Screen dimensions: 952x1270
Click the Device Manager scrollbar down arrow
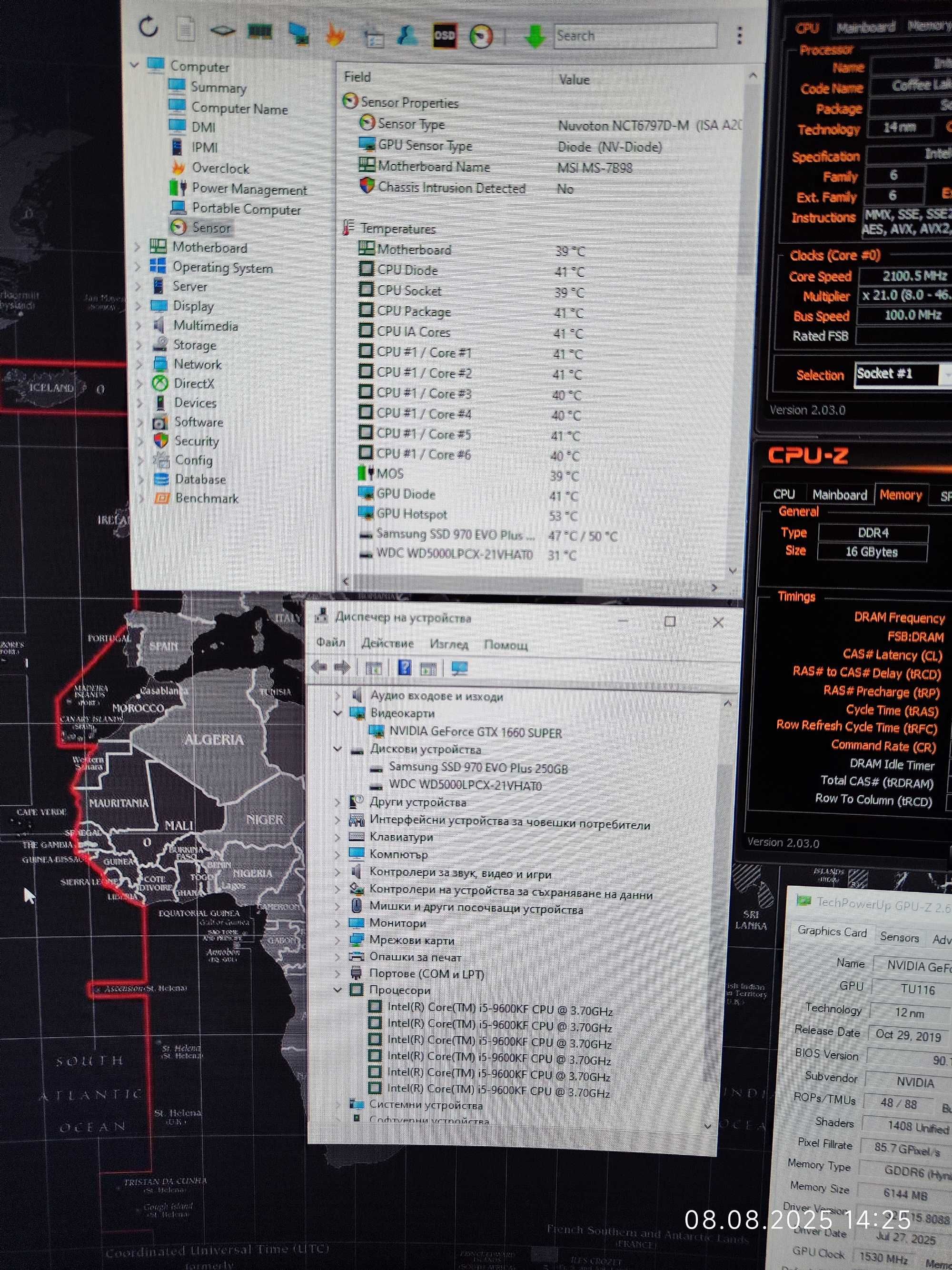point(708,1127)
